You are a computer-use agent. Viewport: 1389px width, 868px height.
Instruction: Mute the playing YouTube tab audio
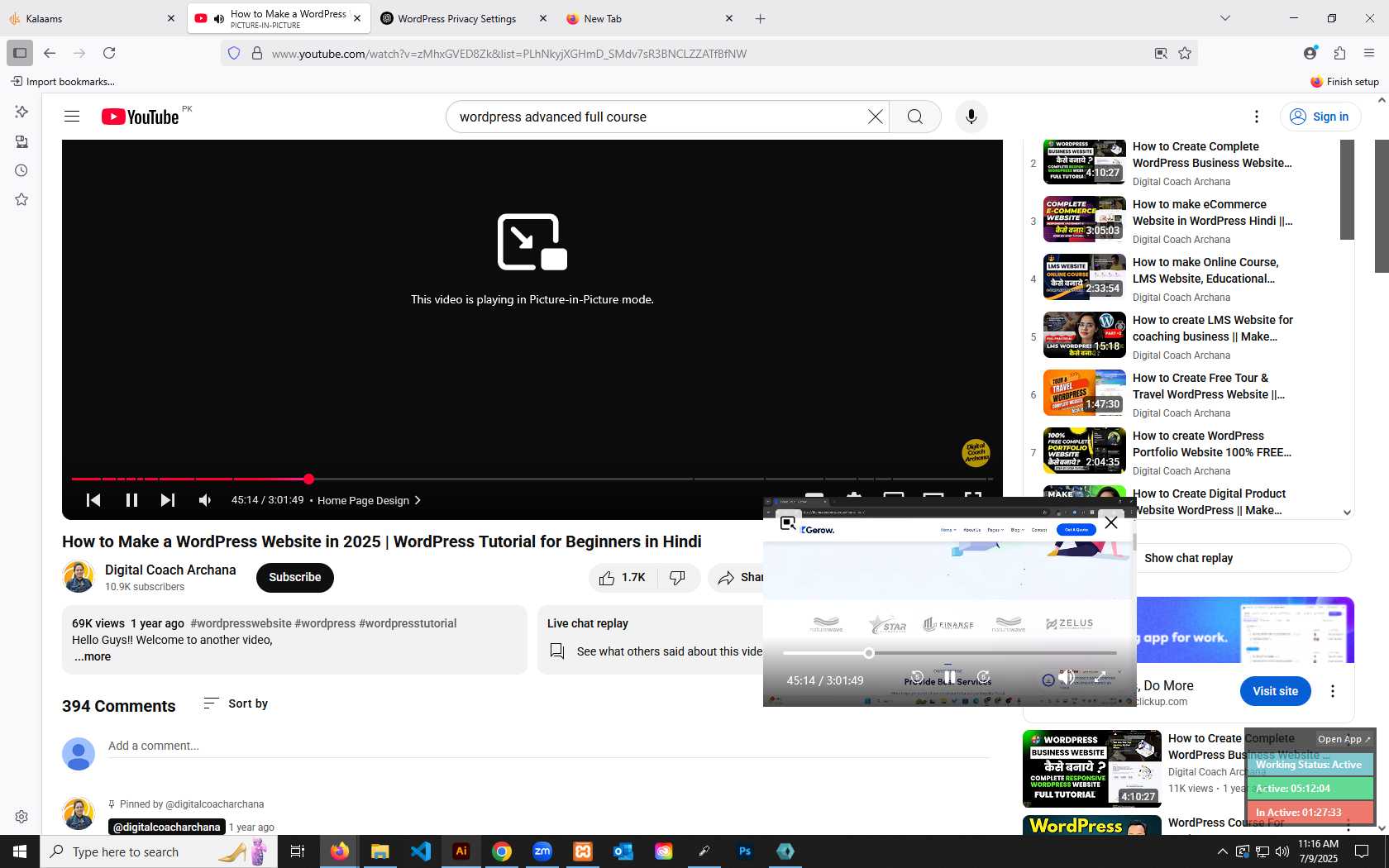tap(218, 18)
